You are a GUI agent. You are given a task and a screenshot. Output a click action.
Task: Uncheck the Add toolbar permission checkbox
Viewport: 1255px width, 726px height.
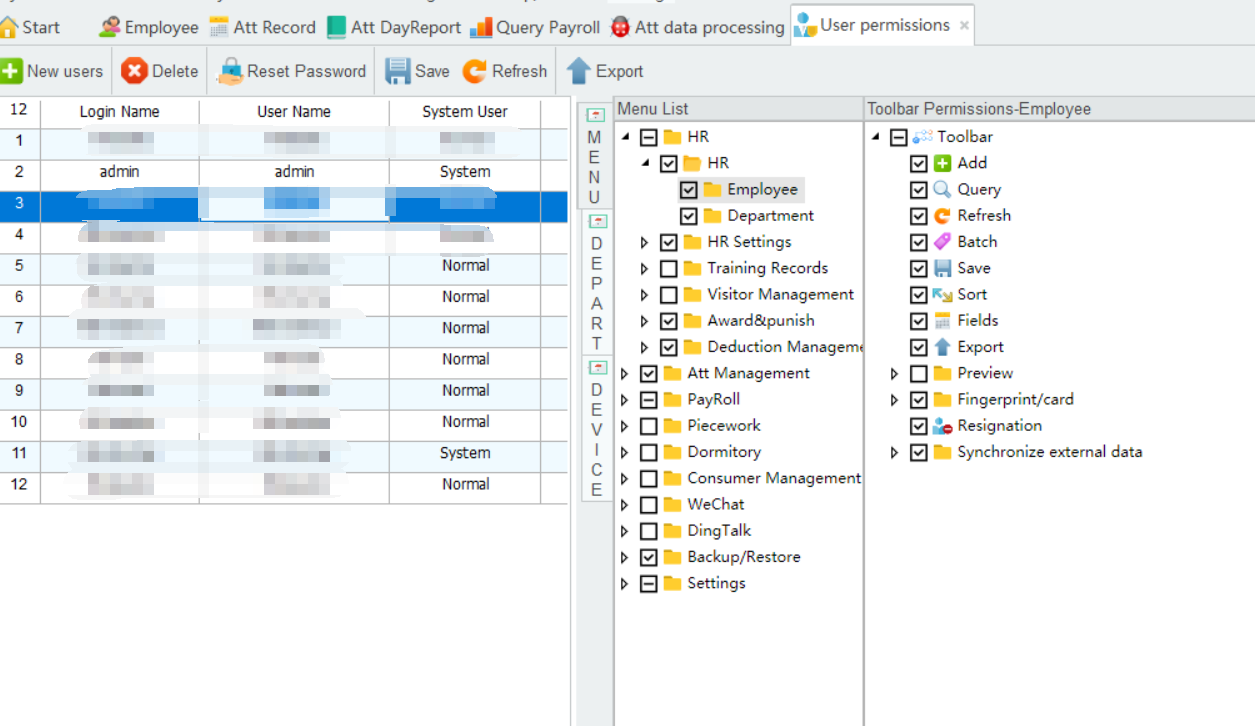[x=918, y=163]
